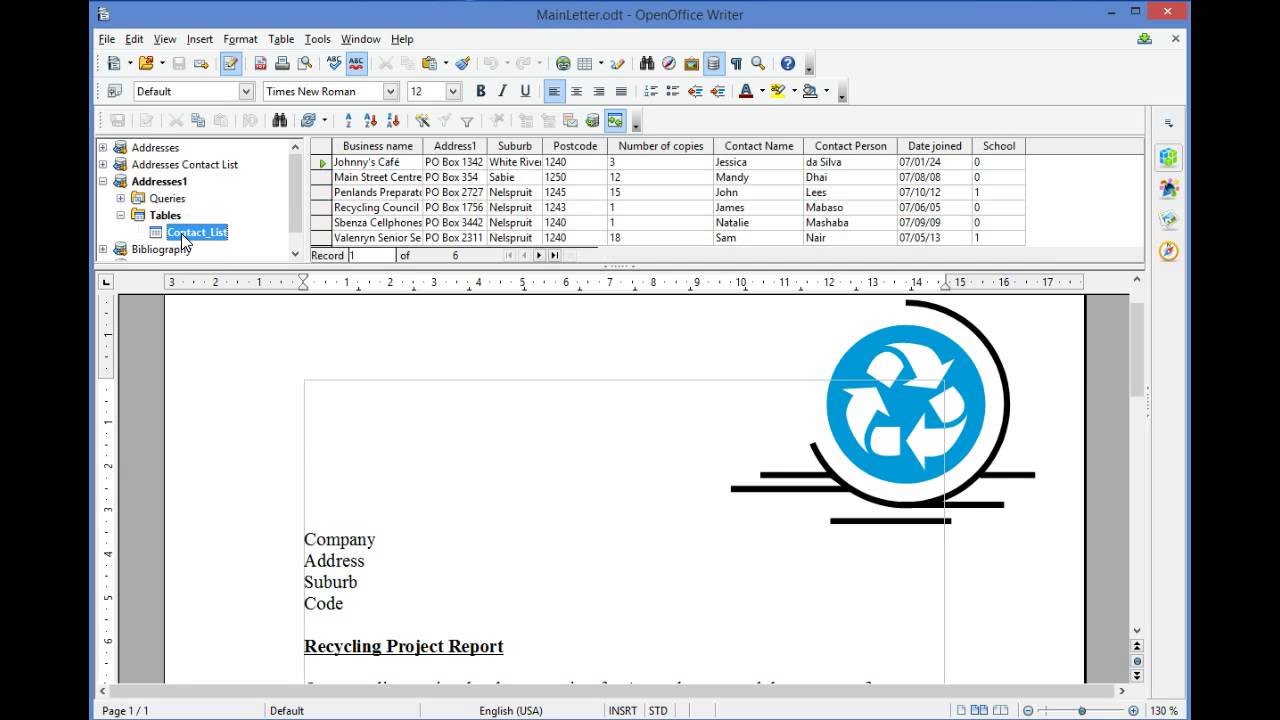Open the Times New Roman font dropdown
This screenshot has width=1280, height=720.
391,91
